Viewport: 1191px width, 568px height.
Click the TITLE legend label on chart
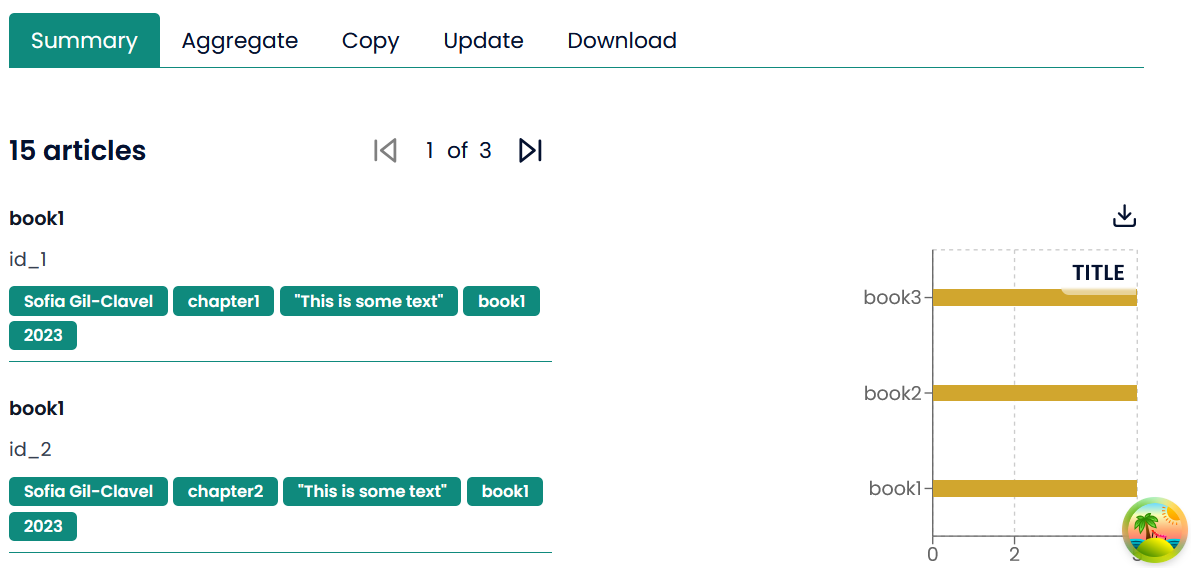pos(1098,273)
